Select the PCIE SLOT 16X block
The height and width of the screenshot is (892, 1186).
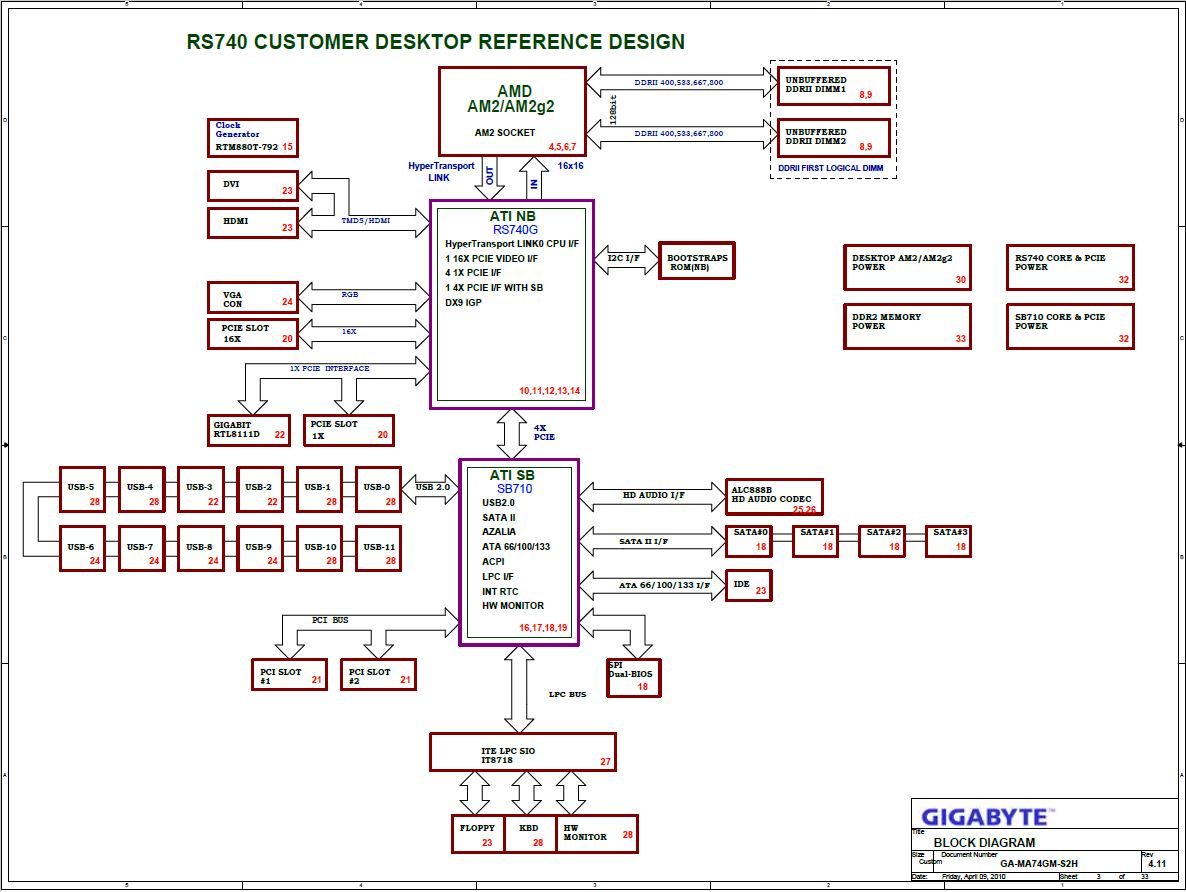[x=253, y=334]
